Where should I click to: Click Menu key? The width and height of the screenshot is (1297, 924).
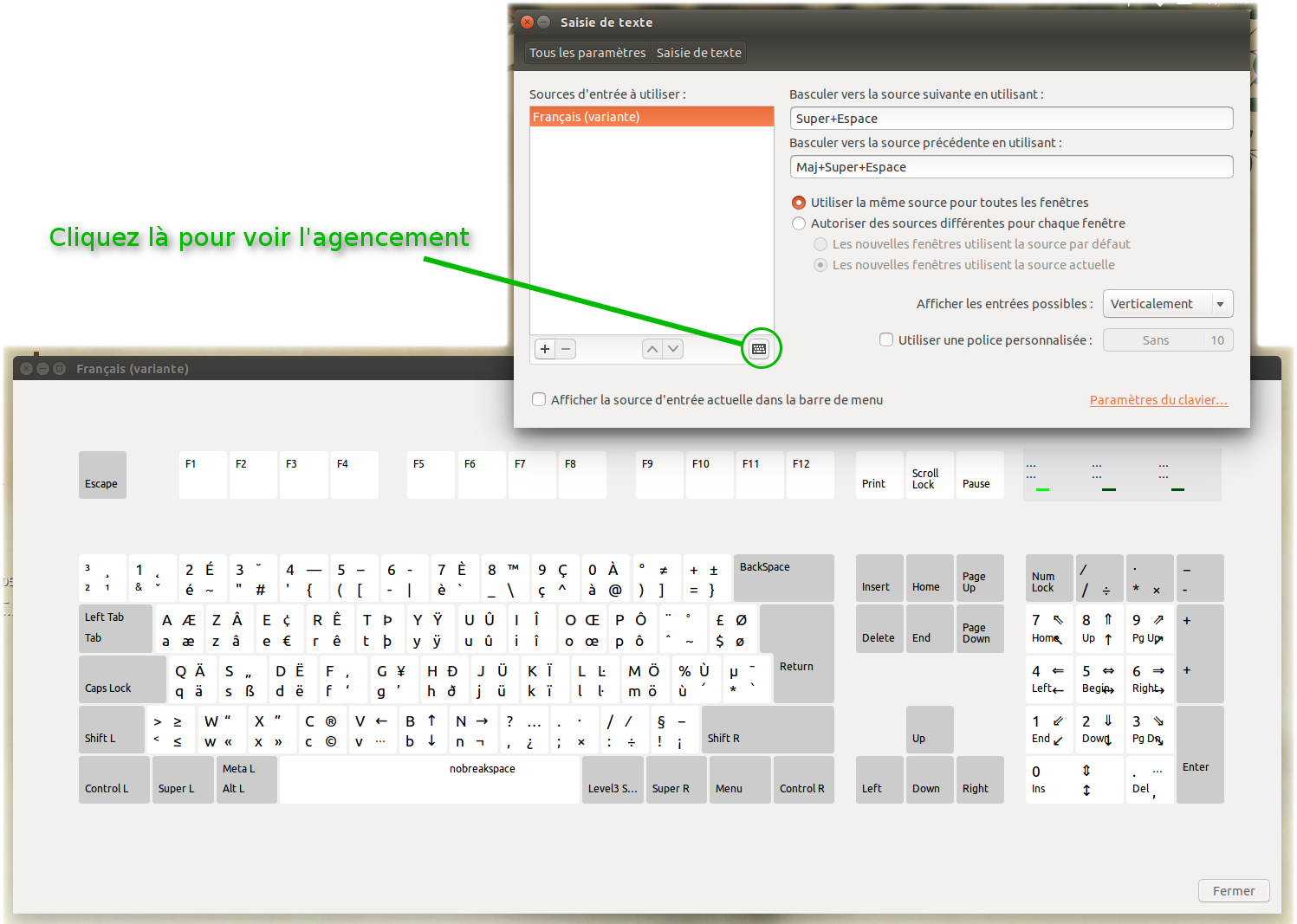click(x=740, y=779)
